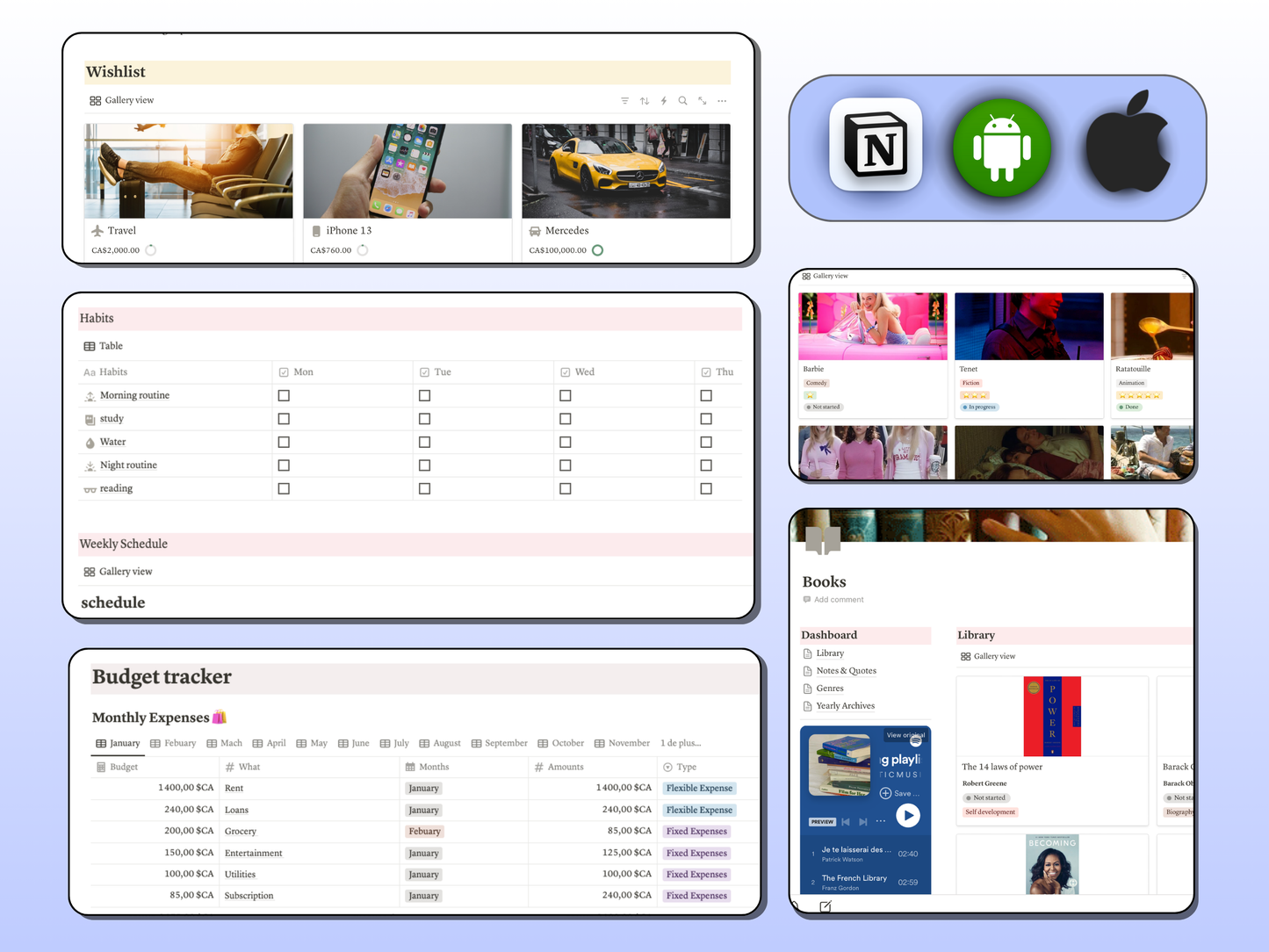Viewport: 1269px width, 952px height.
Task: Open the three-dot more options in Wishlist
Action: point(722,101)
